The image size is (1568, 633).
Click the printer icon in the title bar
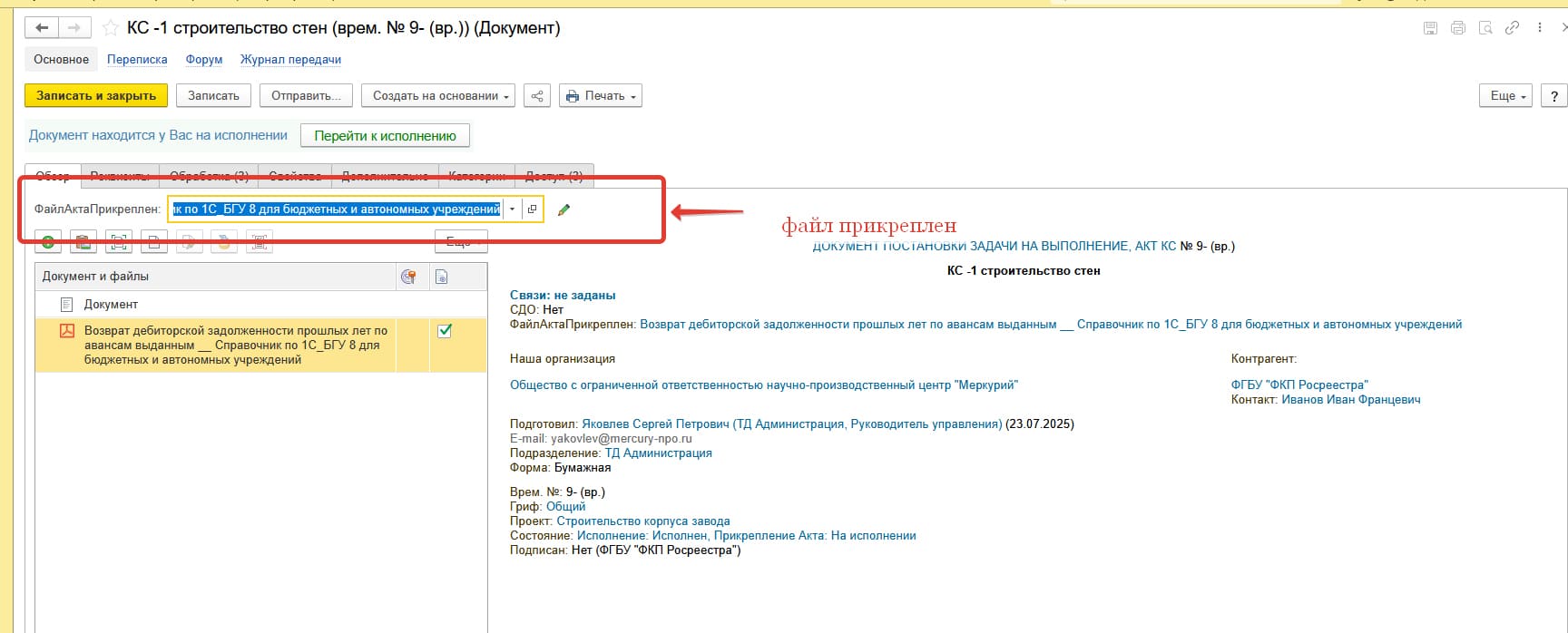[1457, 28]
